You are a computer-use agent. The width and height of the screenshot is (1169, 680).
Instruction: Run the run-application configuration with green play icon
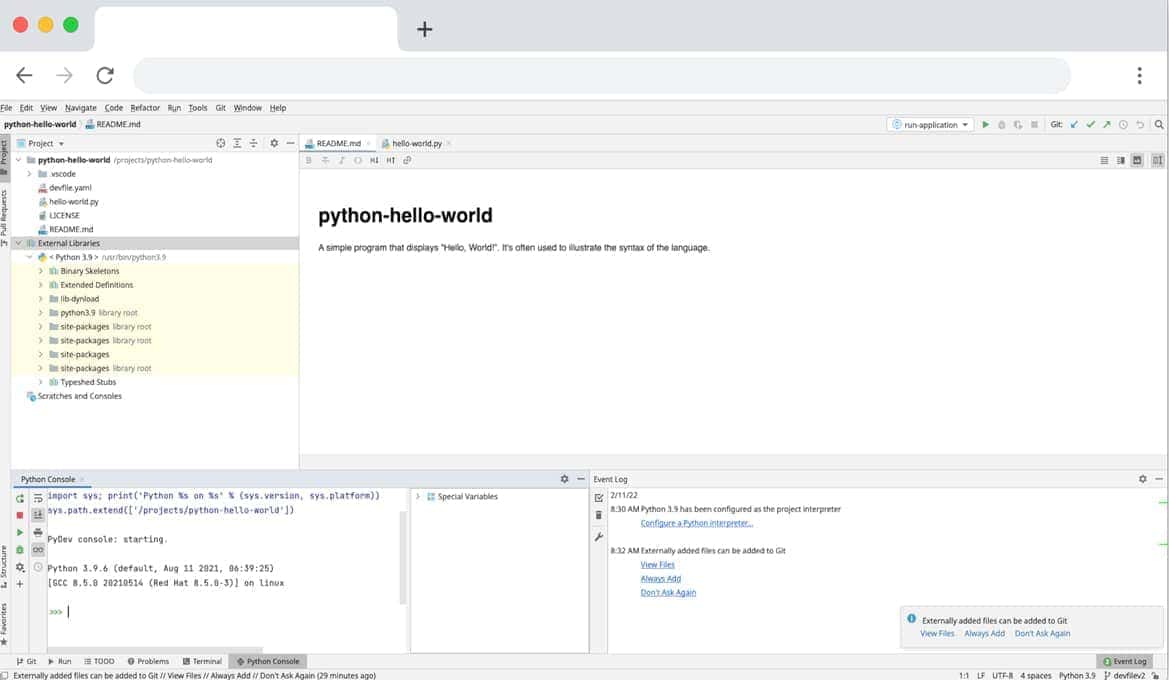pyautogui.click(x=986, y=125)
